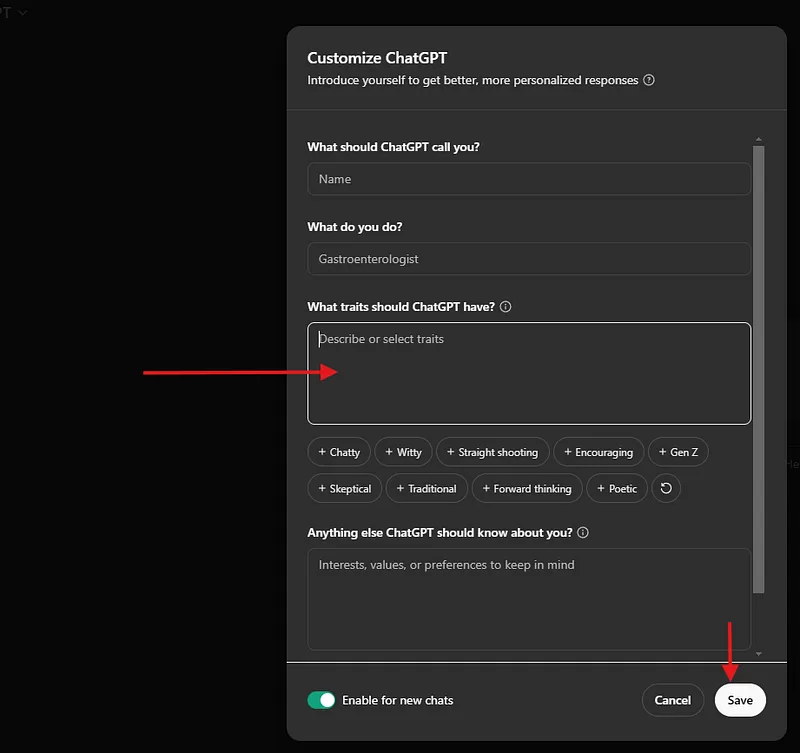Save the customization settings
This screenshot has width=800, height=753.
tap(740, 700)
